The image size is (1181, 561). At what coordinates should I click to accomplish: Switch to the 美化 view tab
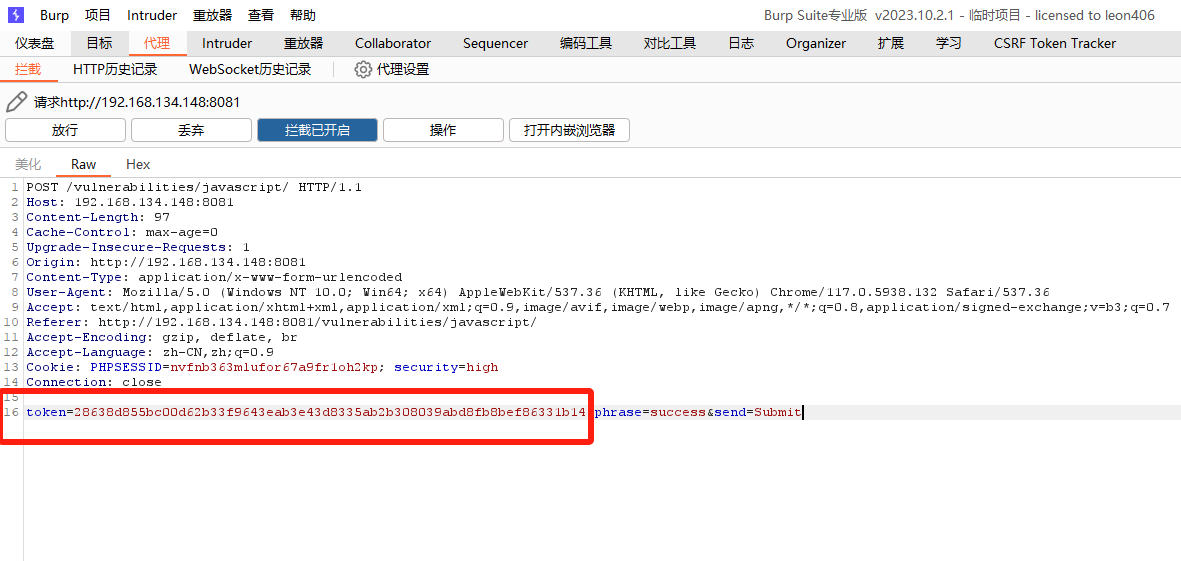click(28, 164)
